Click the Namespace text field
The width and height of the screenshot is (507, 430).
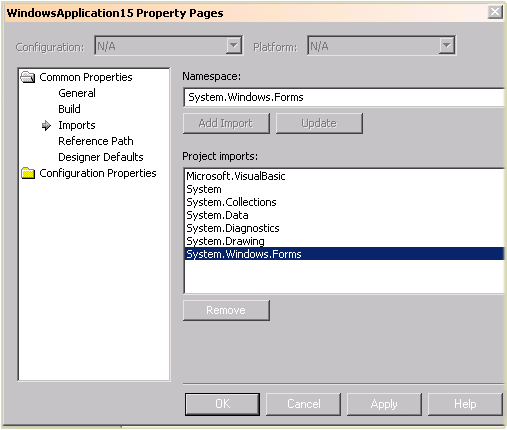(344, 97)
